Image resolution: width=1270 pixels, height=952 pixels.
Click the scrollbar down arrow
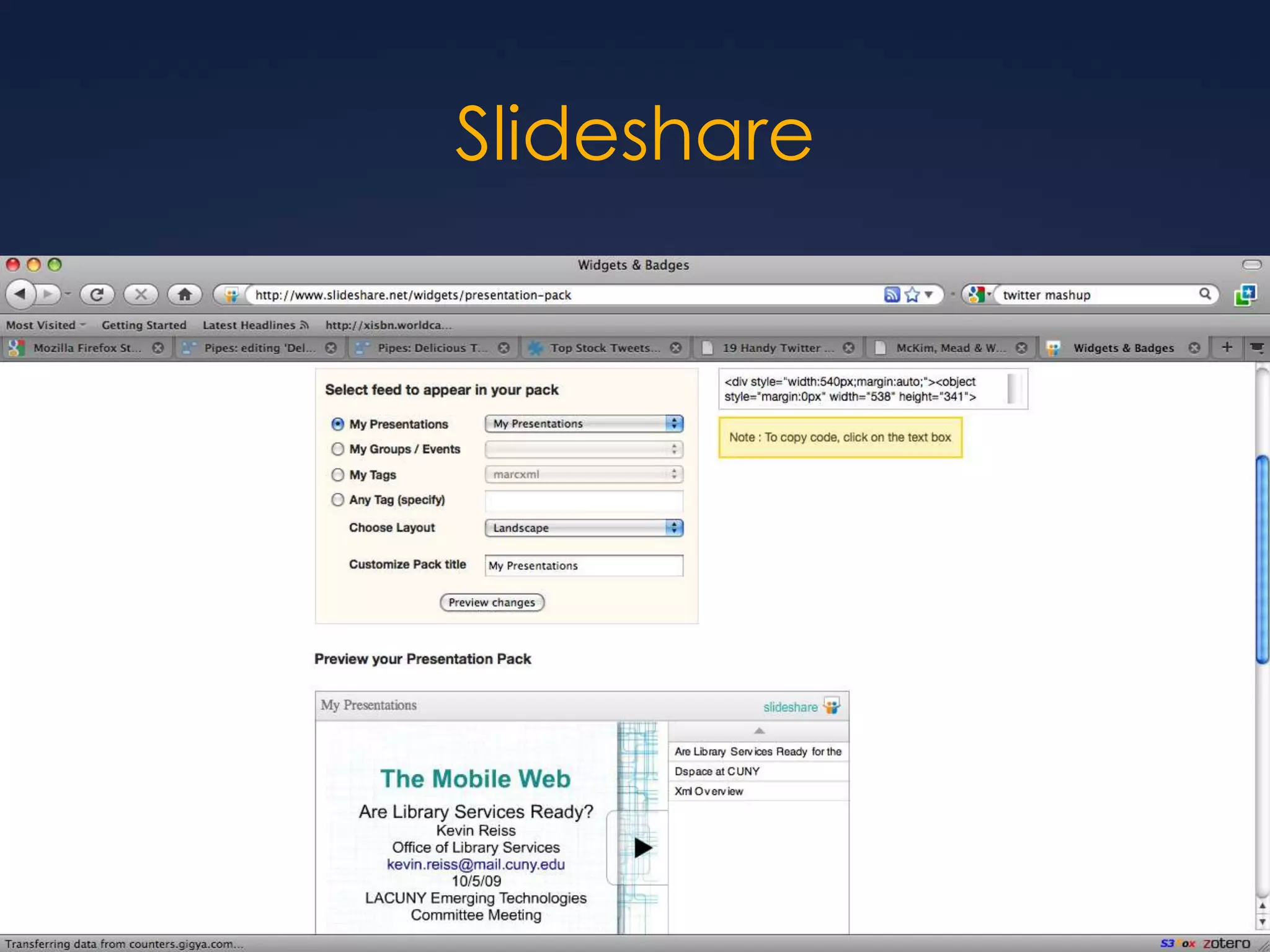tap(1262, 922)
